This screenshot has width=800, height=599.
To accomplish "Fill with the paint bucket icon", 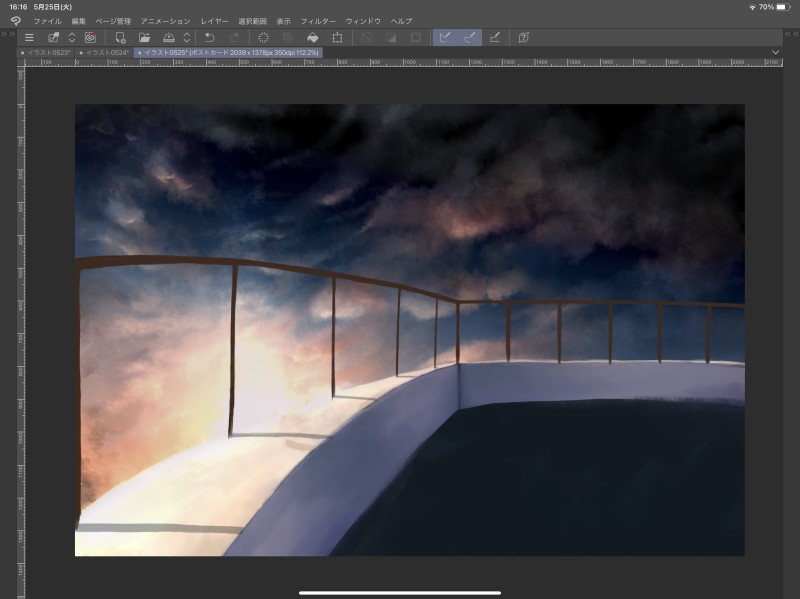I will 312,38.
